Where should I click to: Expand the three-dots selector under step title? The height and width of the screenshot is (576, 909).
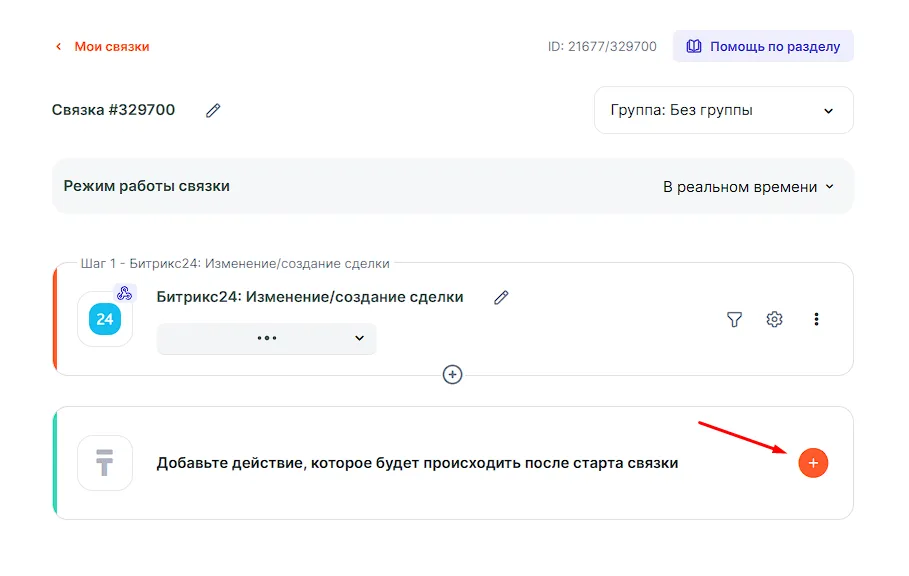click(x=266, y=338)
